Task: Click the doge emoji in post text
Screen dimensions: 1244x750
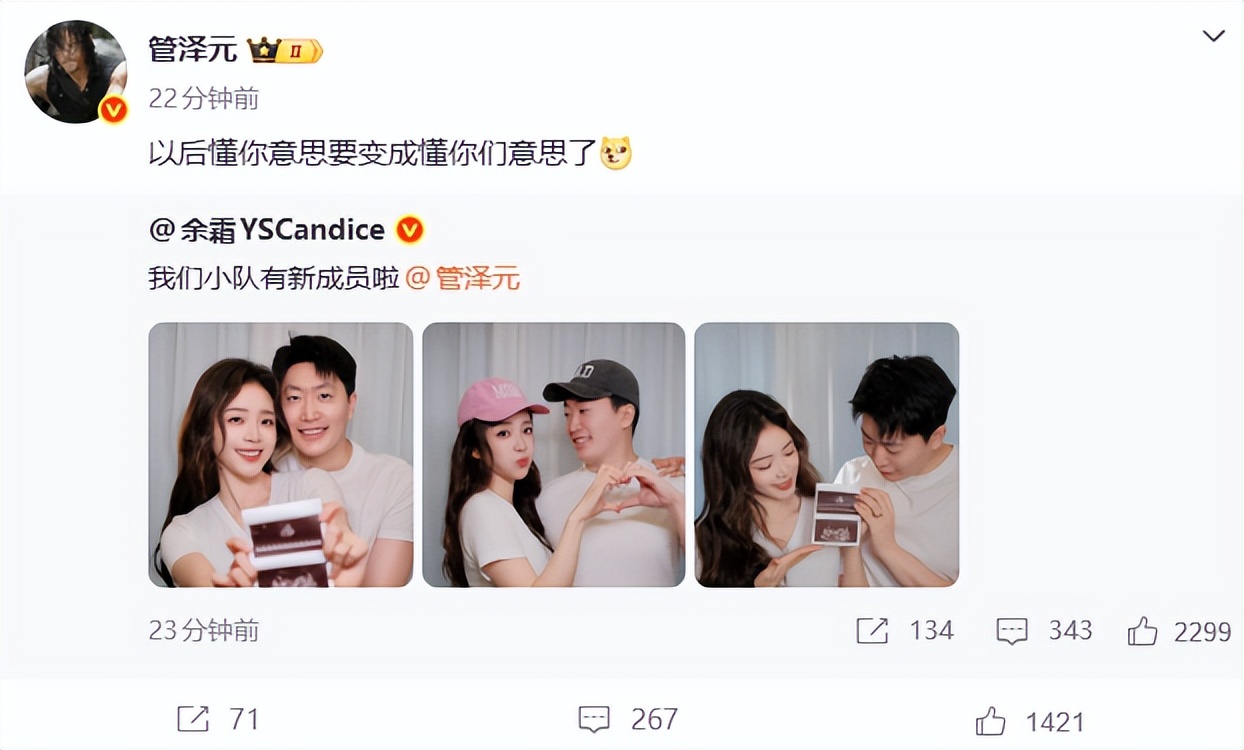Action: 616,153
